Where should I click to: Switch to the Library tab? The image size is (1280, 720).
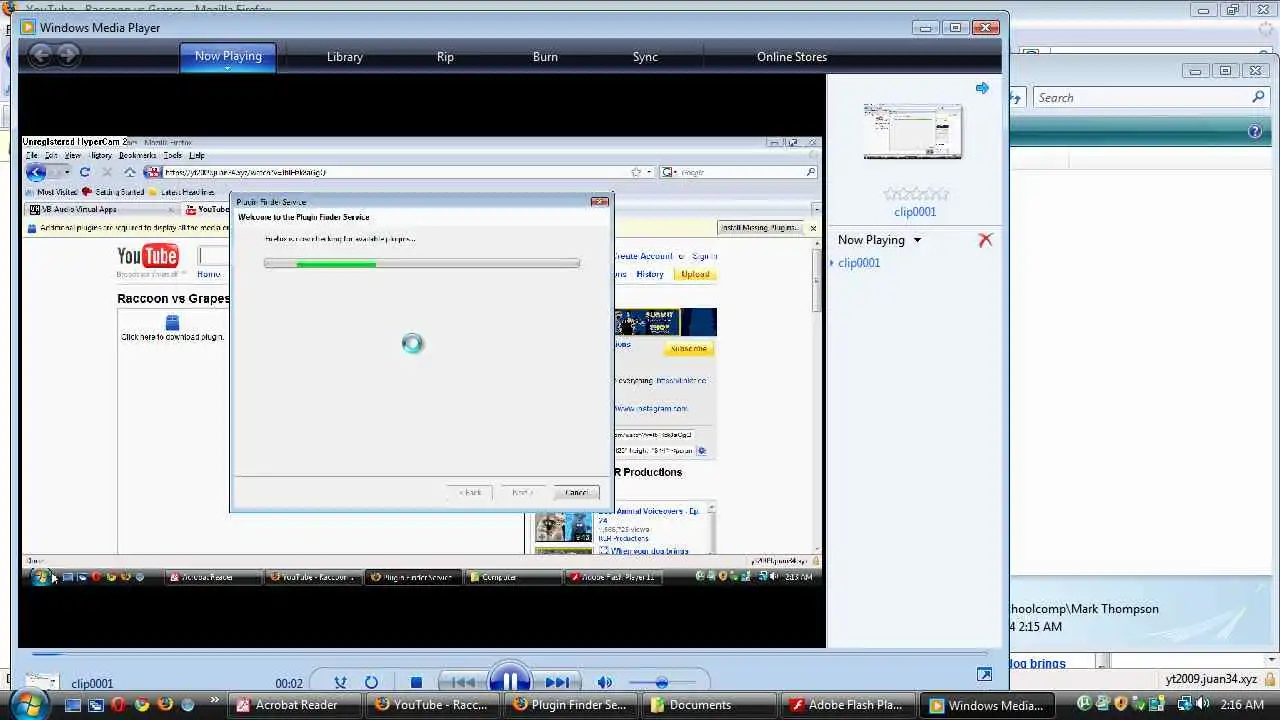pos(344,57)
